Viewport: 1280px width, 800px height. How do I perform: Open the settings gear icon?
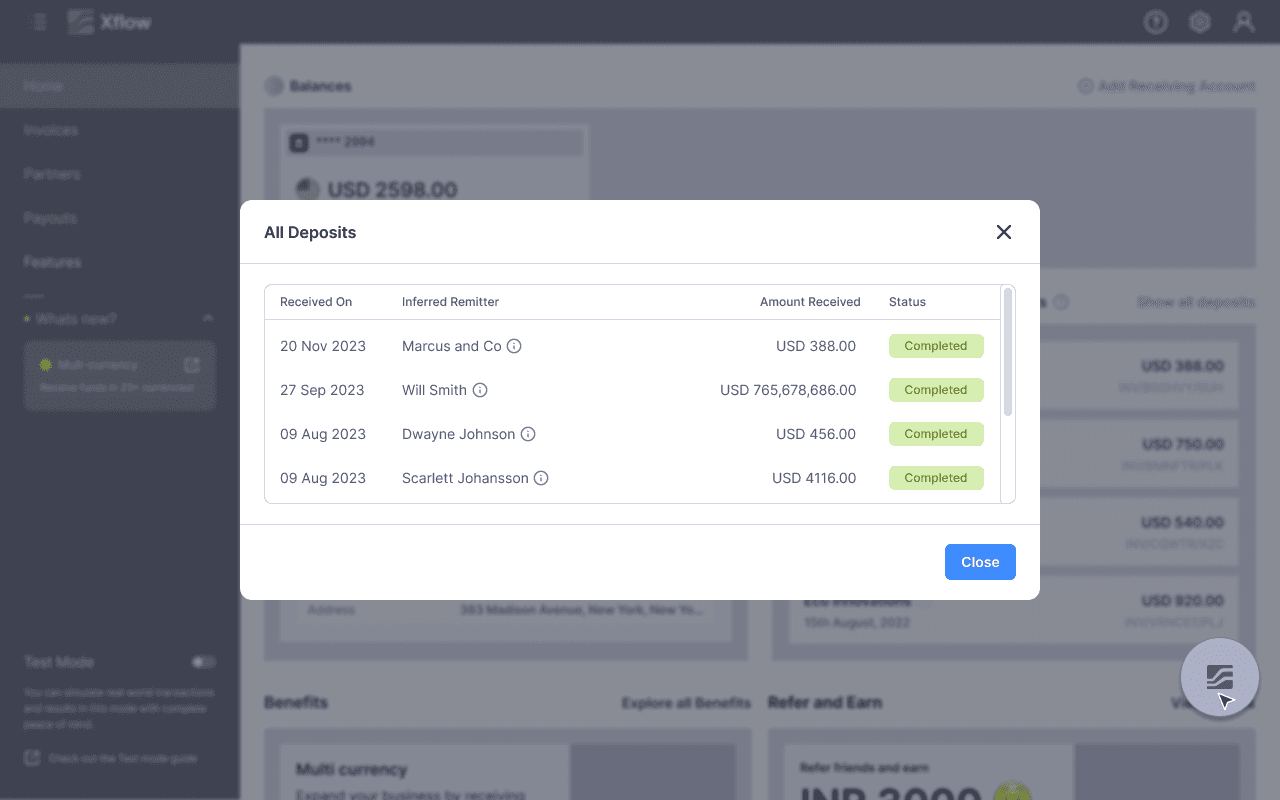coord(1200,22)
